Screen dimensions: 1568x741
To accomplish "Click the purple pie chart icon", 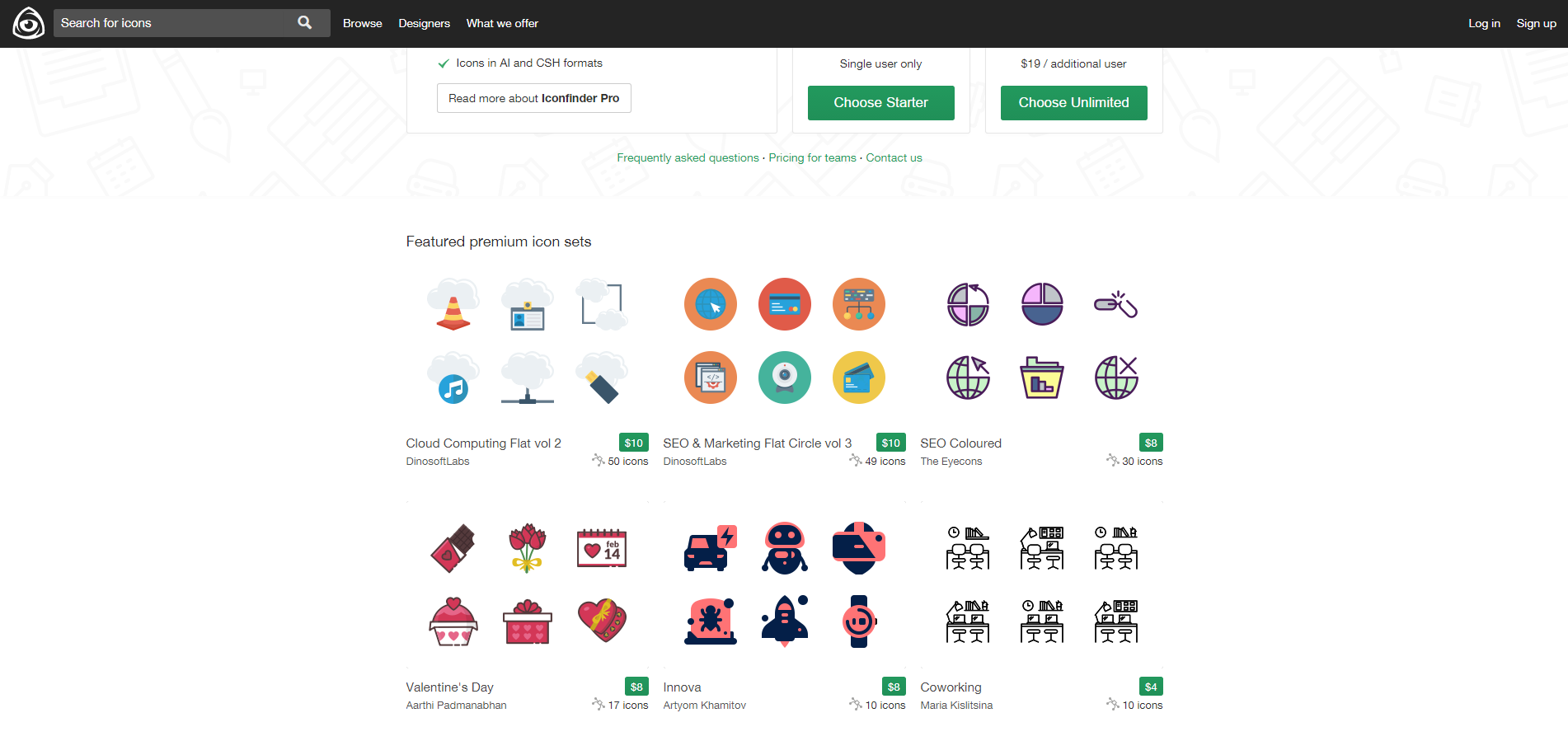I will tap(1042, 304).
